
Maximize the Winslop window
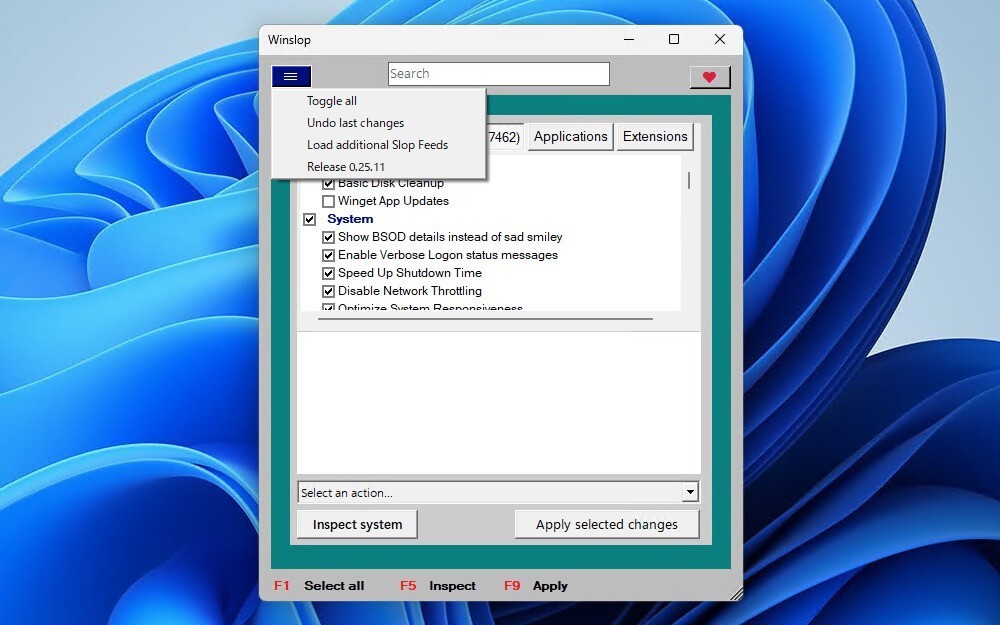tap(674, 40)
